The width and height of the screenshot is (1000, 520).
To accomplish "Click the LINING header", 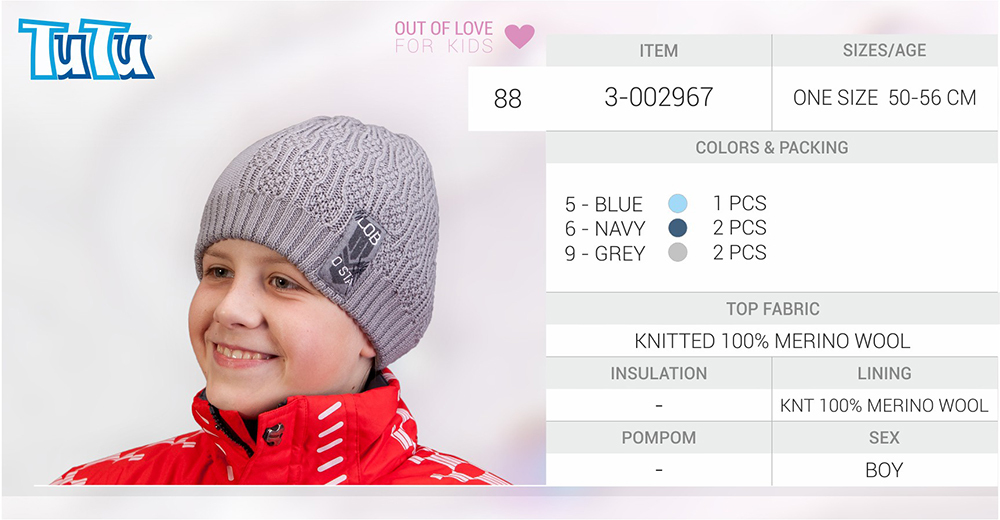I will pyautogui.click(x=884, y=373).
